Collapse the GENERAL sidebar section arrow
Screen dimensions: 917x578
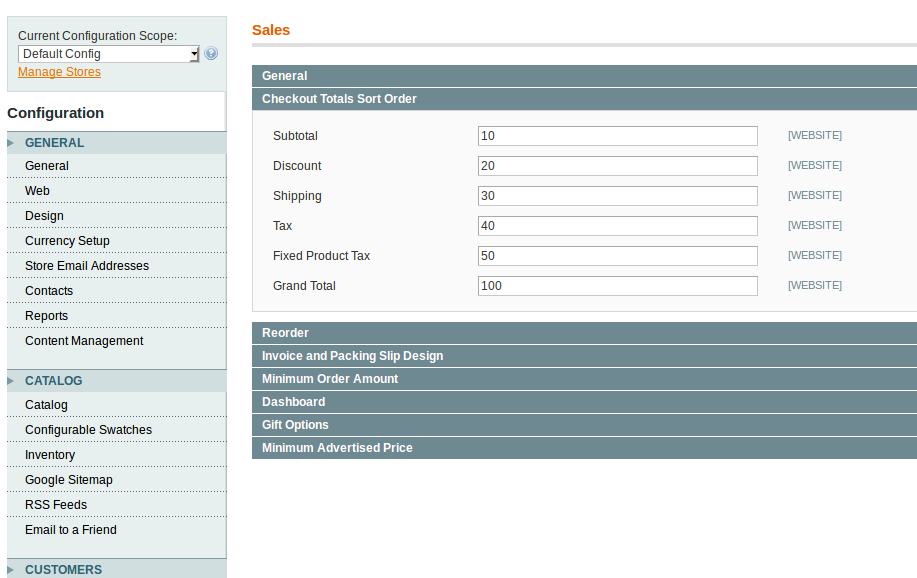[x=12, y=143]
